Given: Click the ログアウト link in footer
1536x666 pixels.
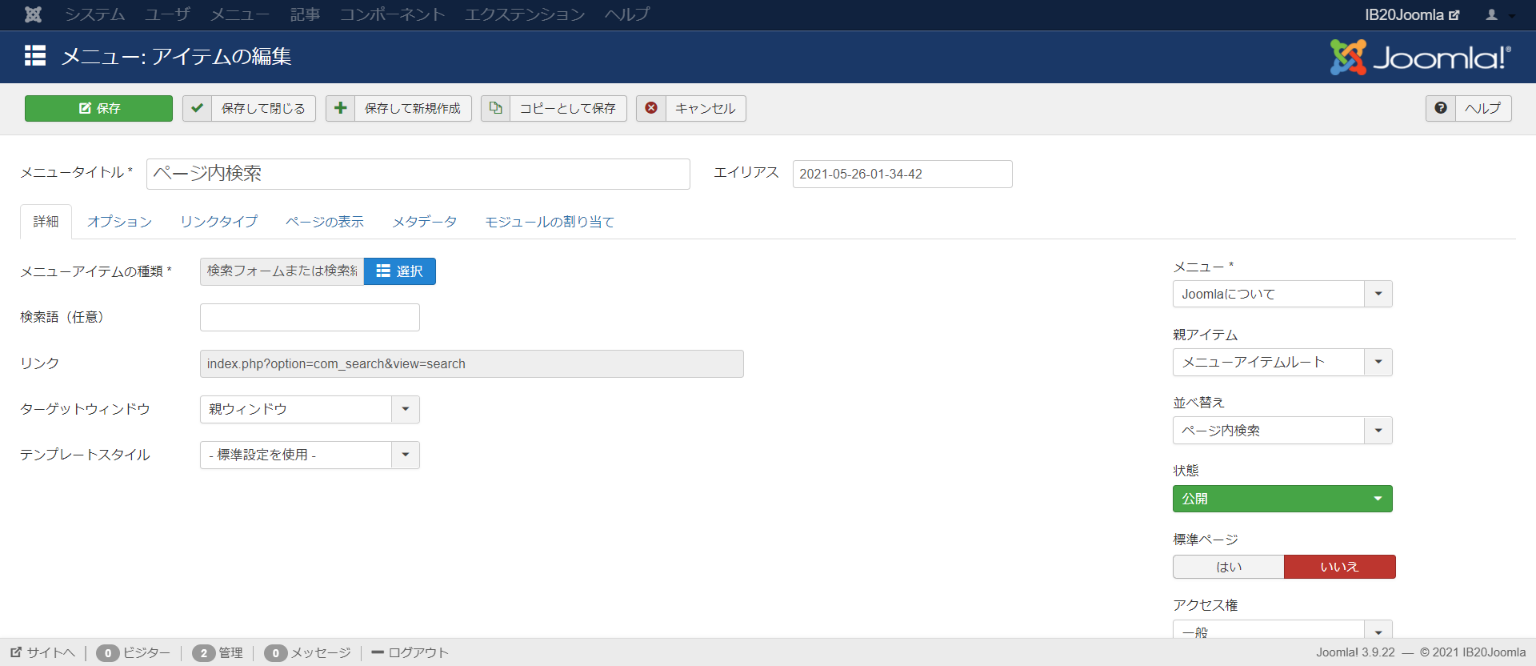Looking at the screenshot, I should tap(410, 653).
